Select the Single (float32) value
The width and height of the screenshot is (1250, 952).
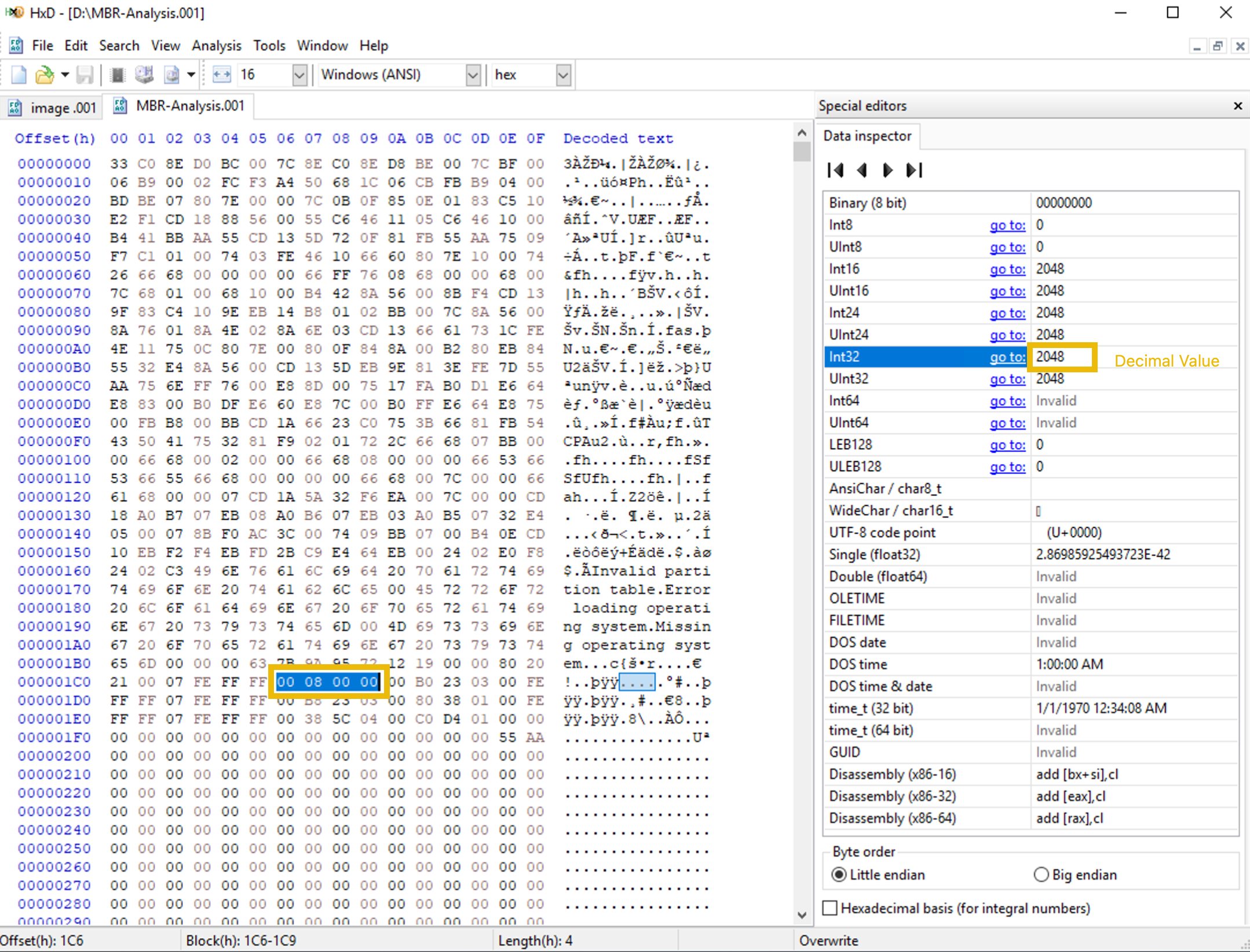1102,555
